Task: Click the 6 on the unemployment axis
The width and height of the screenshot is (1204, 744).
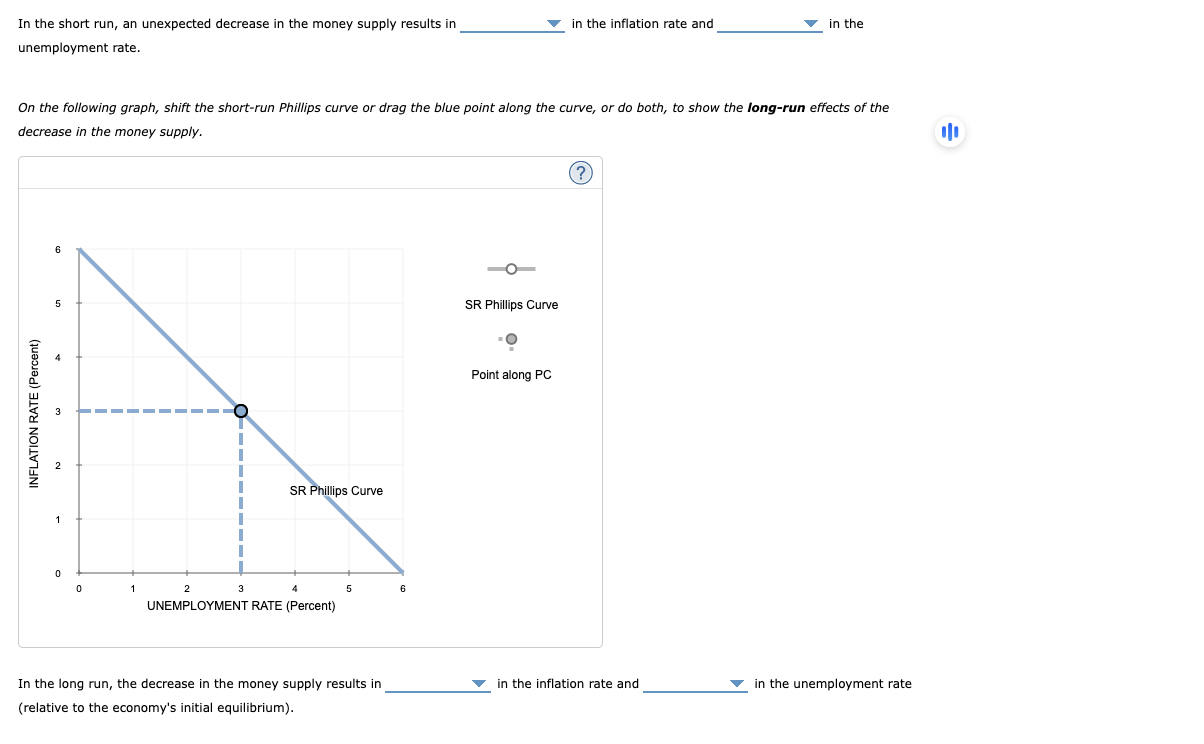Action: (401, 588)
